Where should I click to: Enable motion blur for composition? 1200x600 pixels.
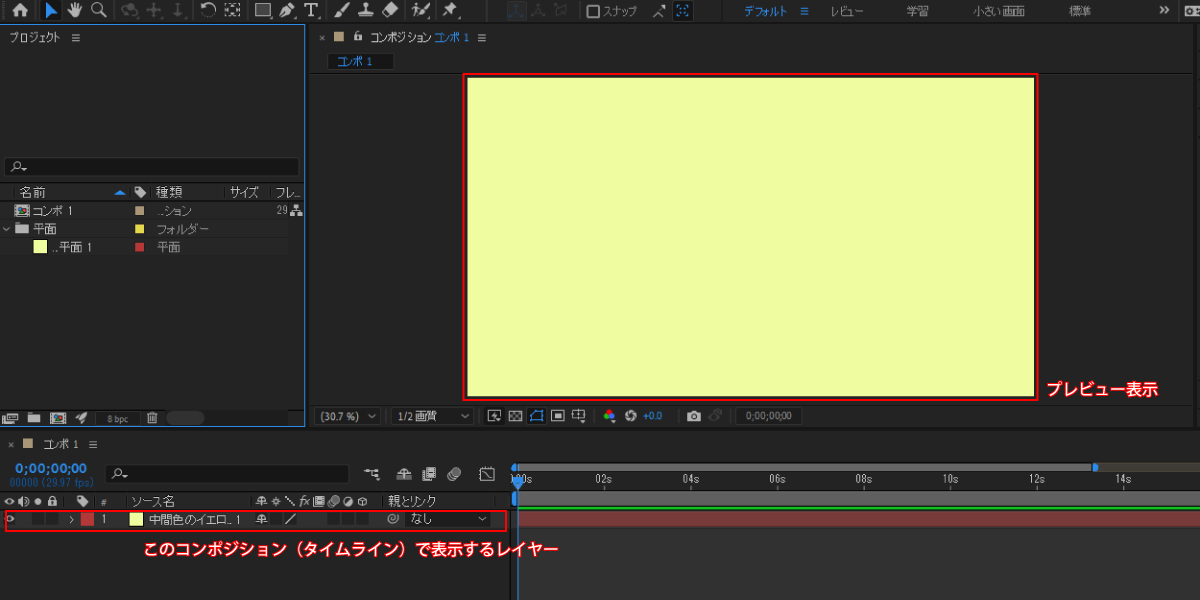coord(453,474)
